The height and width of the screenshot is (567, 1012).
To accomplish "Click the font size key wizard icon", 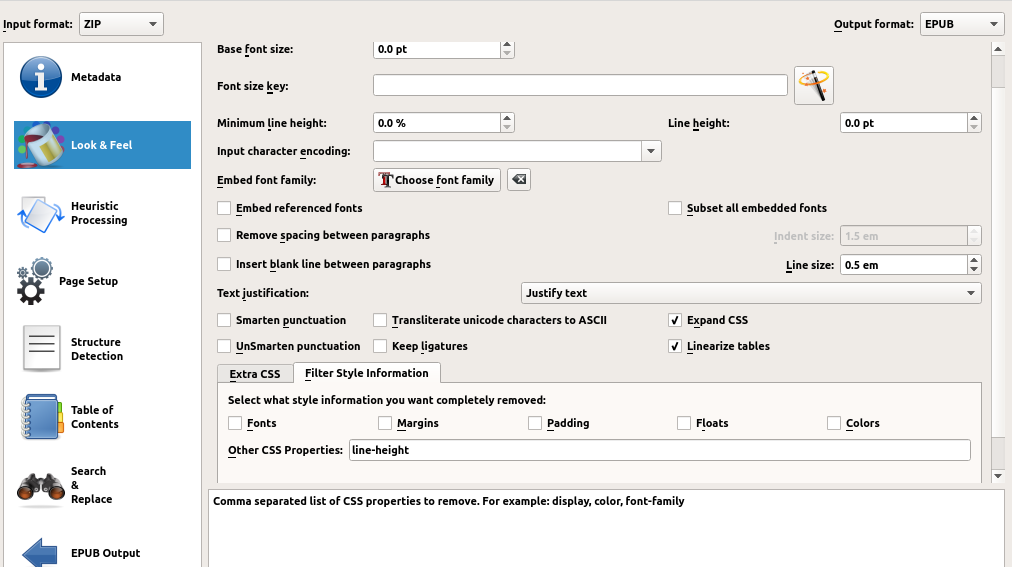I will [x=814, y=86].
